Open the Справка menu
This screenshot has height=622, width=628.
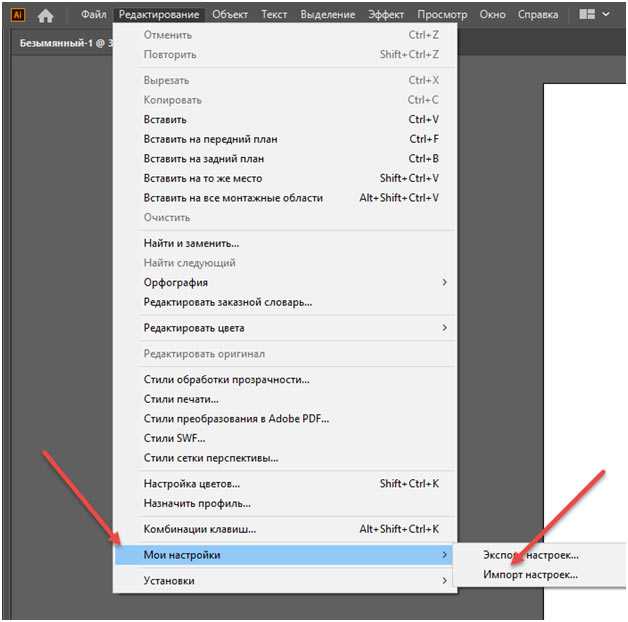pyautogui.click(x=538, y=15)
